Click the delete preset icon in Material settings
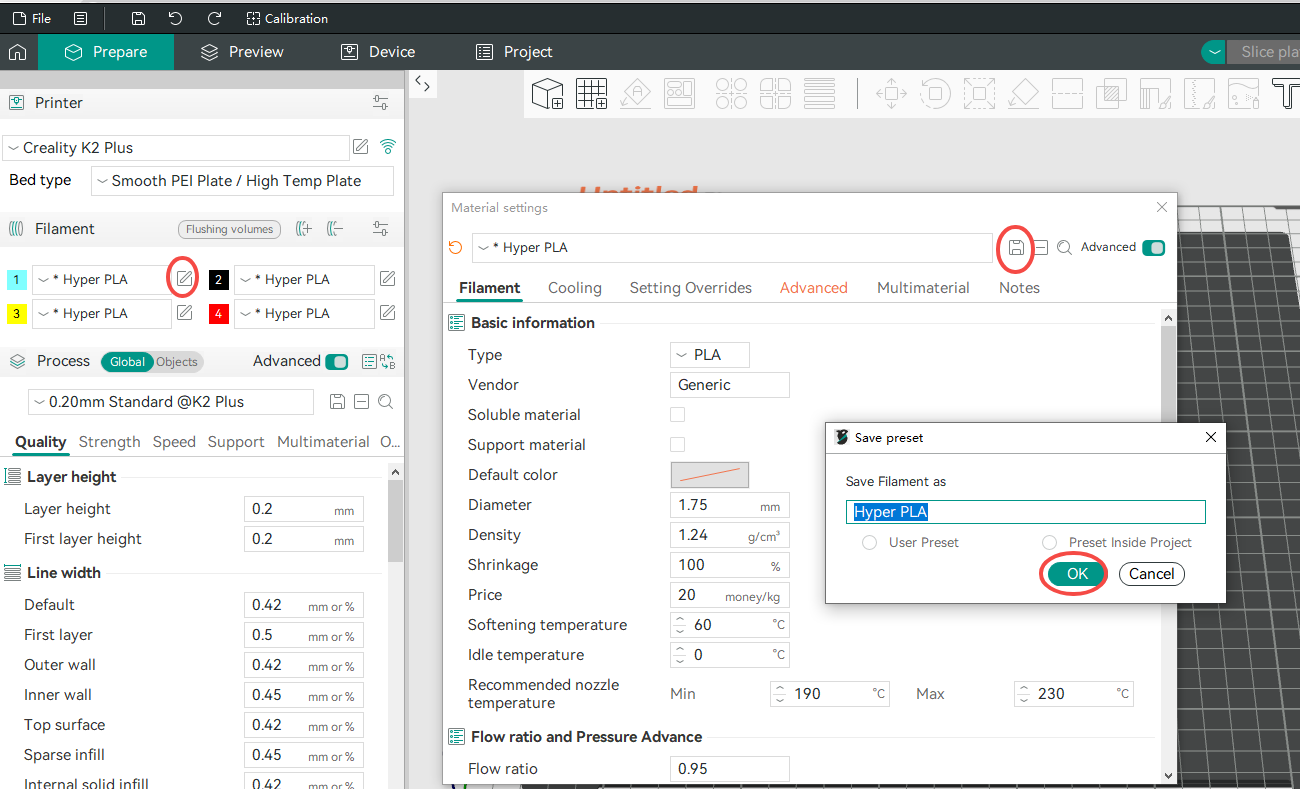The width and height of the screenshot is (1300, 789). coord(1041,248)
